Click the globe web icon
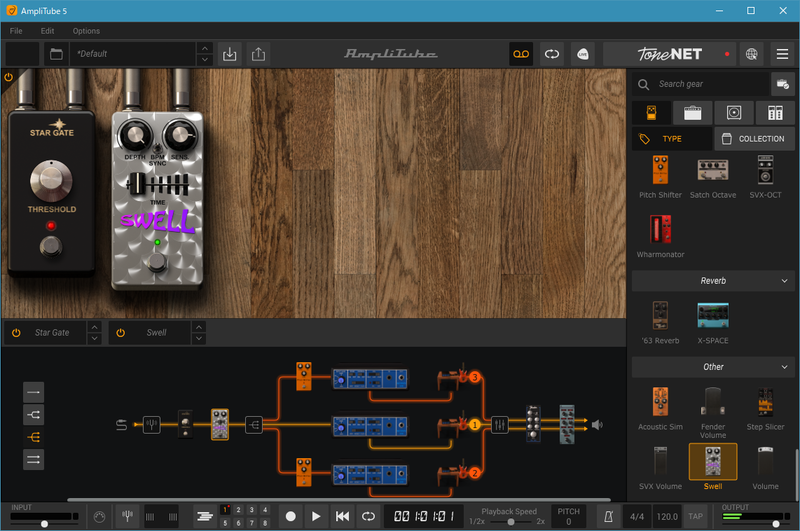 pos(751,54)
